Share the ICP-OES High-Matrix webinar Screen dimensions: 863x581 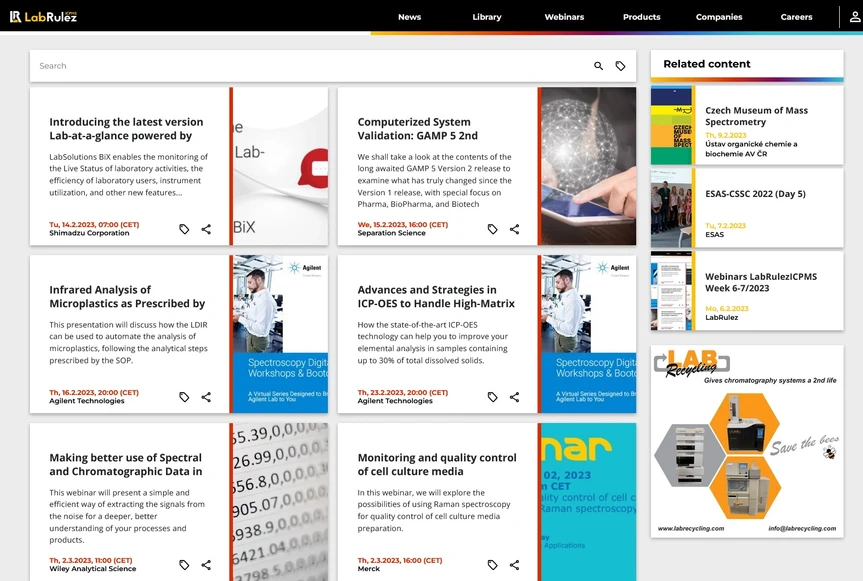[x=514, y=397]
